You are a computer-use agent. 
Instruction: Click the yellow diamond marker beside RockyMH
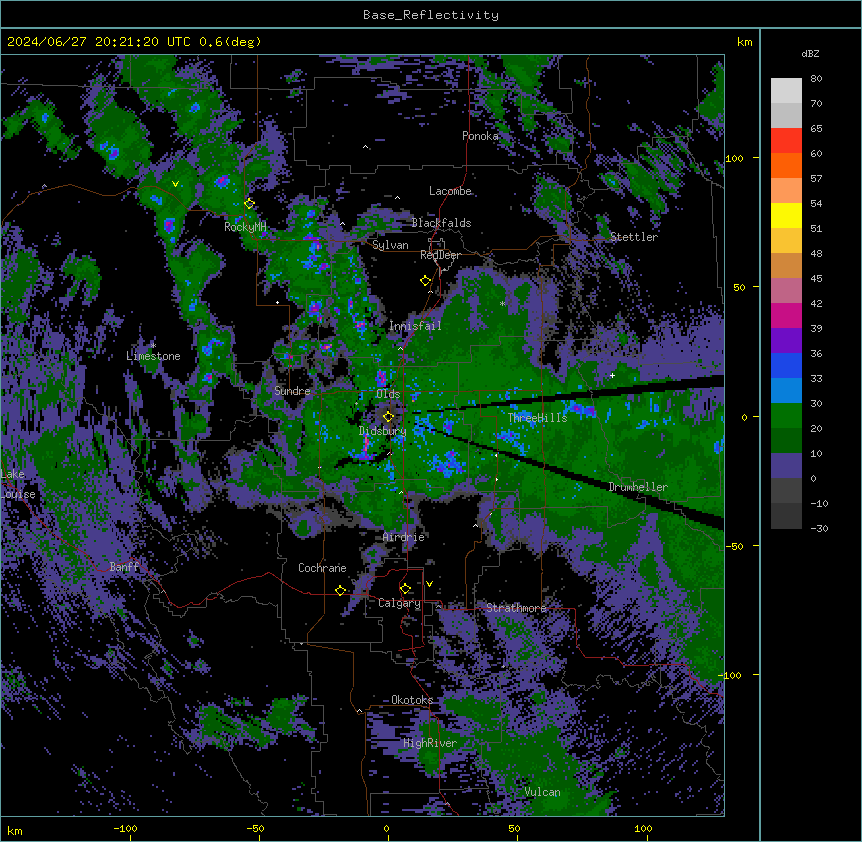tap(250, 203)
